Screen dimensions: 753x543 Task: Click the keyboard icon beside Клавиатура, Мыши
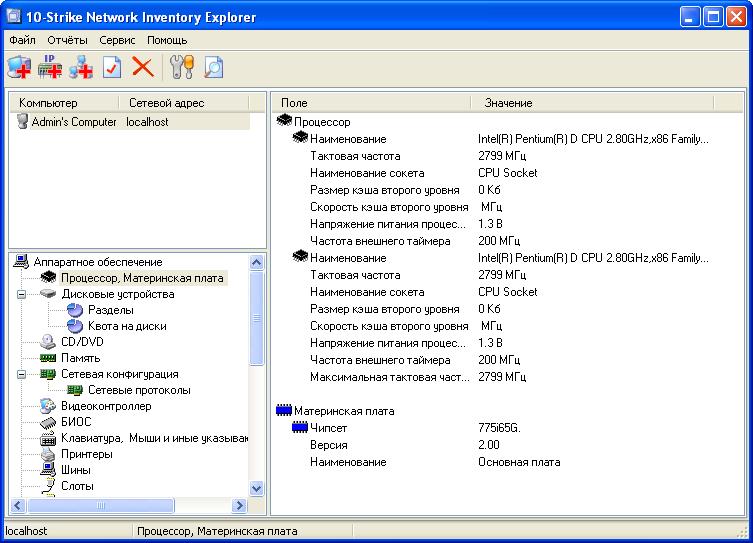[x=48, y=438]
